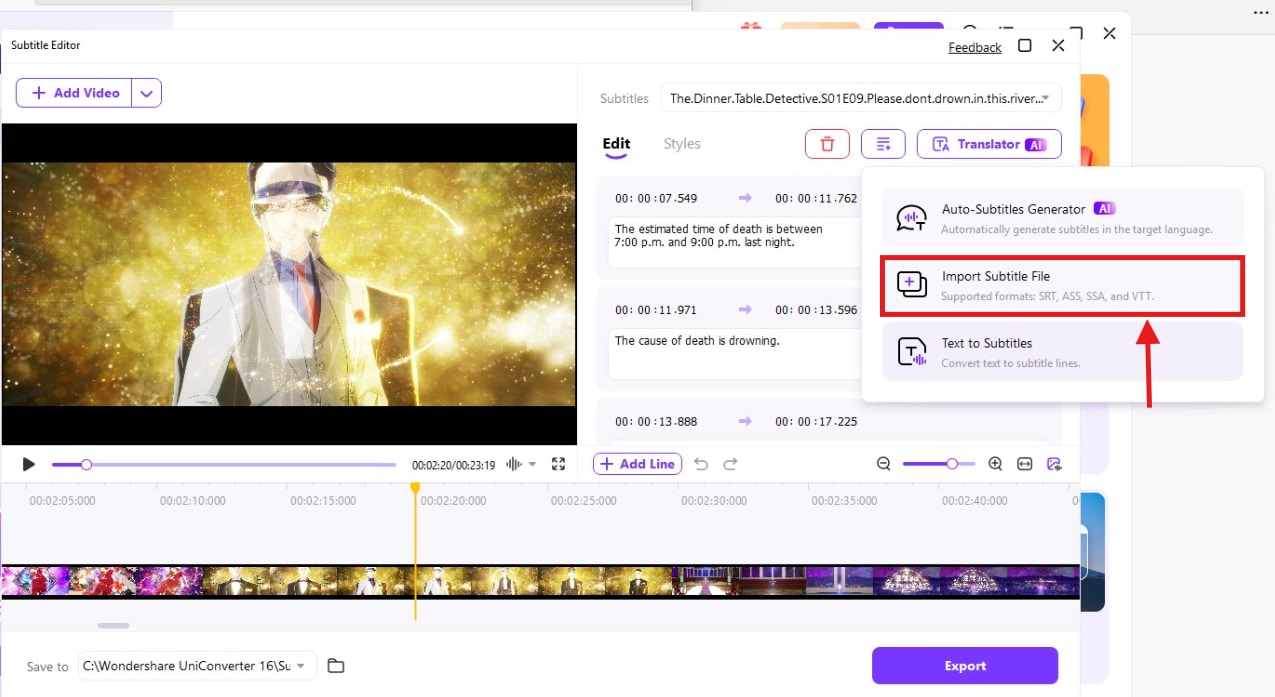This screenshot has height=697, width=1275.
Task: Click the waveform icon under the preview
Action: point(515,464)
